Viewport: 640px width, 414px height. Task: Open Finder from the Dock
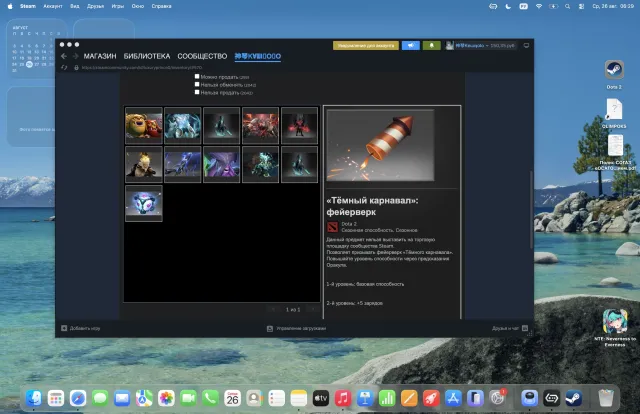33,398
